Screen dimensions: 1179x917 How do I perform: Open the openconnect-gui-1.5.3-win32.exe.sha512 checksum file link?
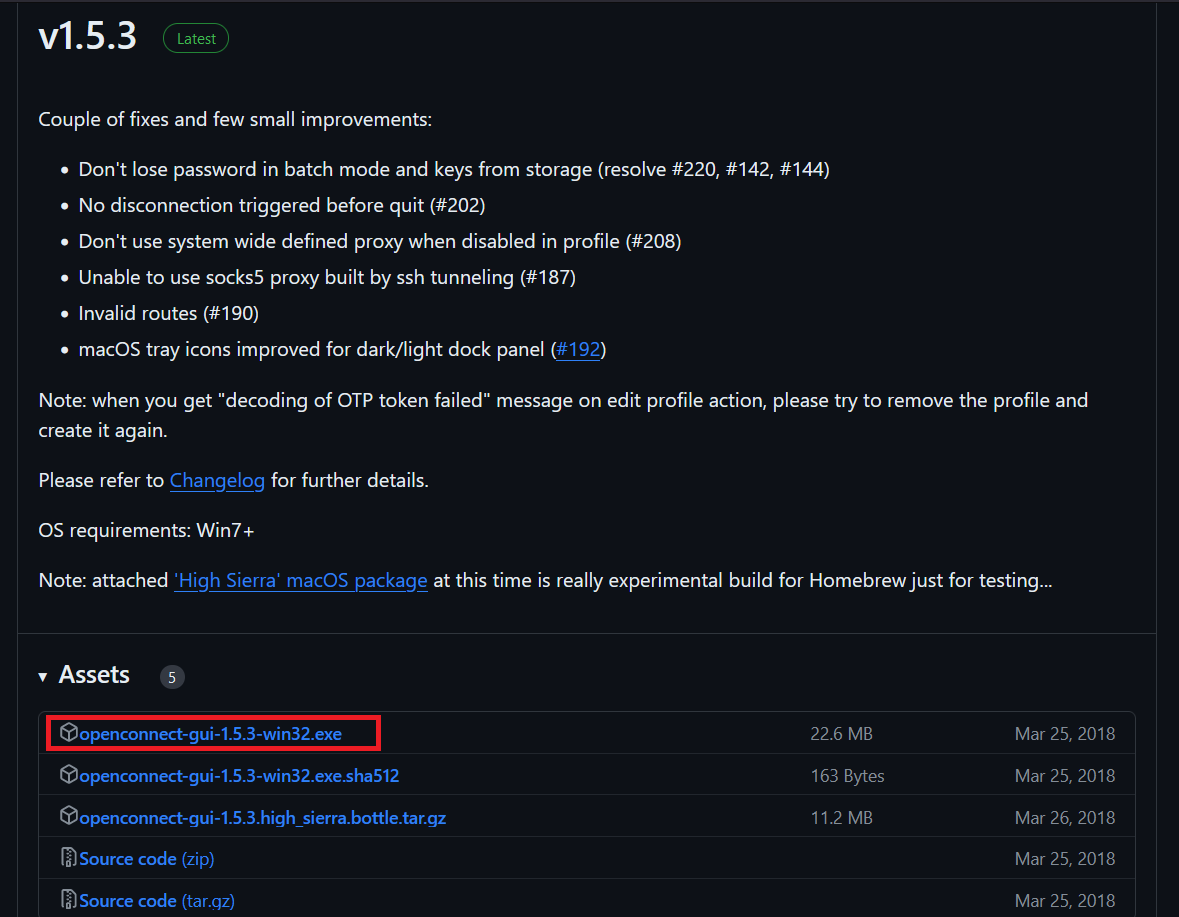[x=240, y=776]
